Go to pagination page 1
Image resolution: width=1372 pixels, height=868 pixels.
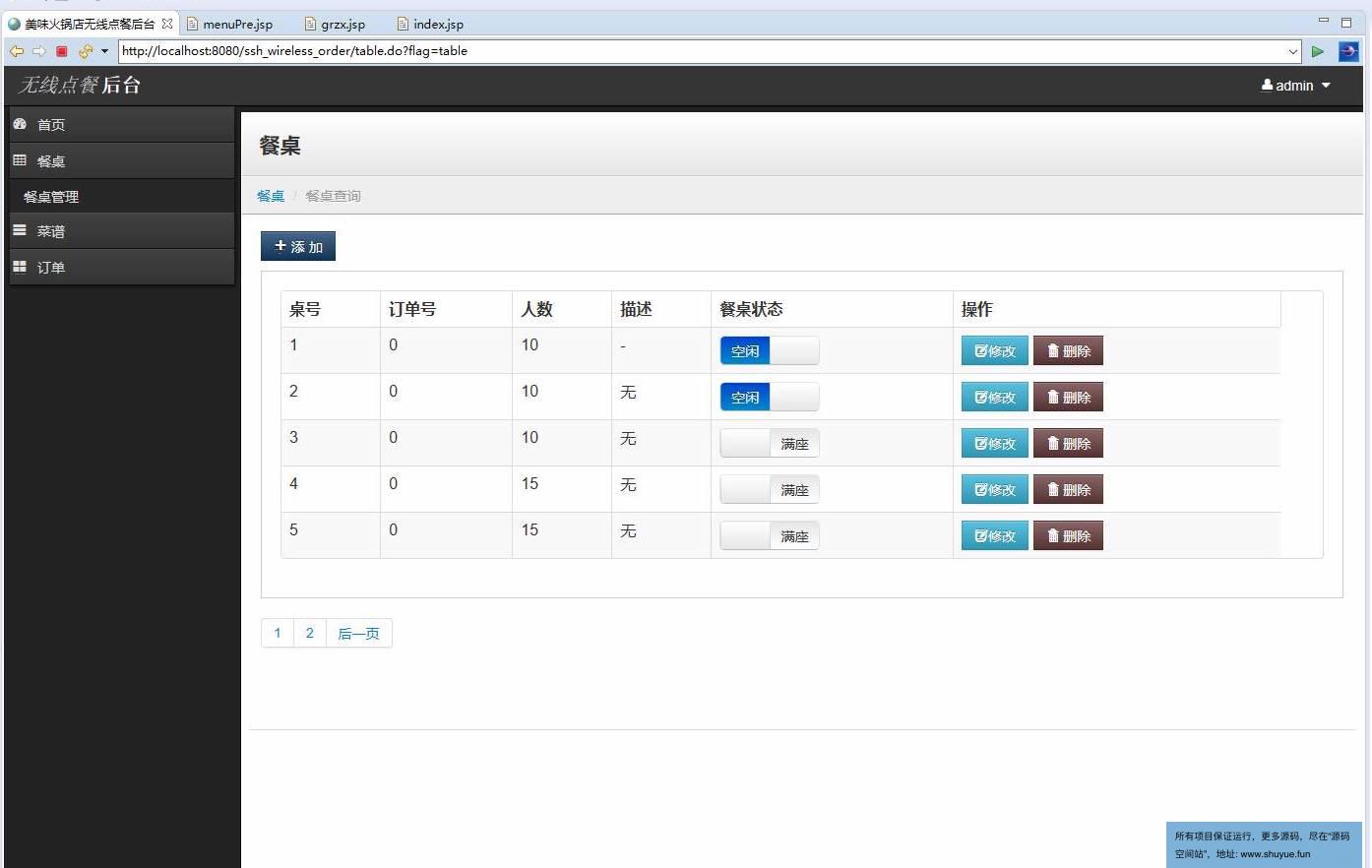tap(278, 633)
